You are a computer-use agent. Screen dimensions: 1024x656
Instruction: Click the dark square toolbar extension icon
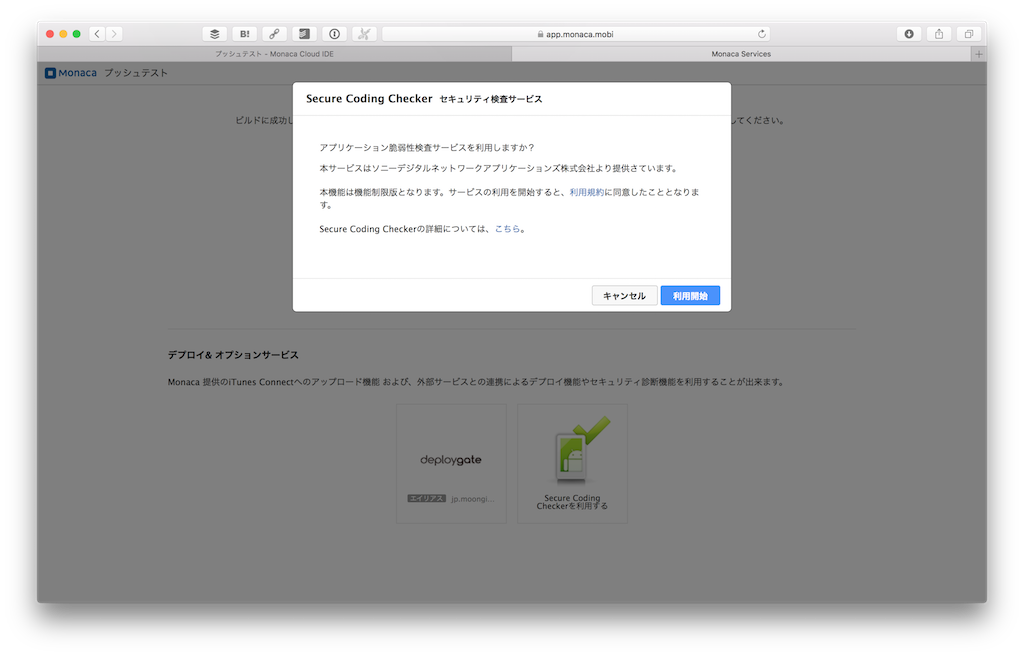[x=304, y=34]
